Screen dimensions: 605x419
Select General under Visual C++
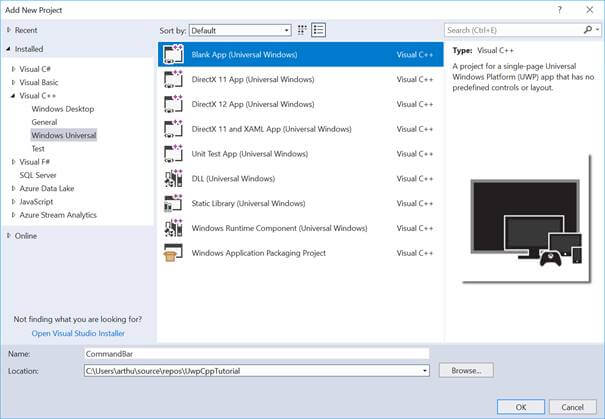coord(44,122)
